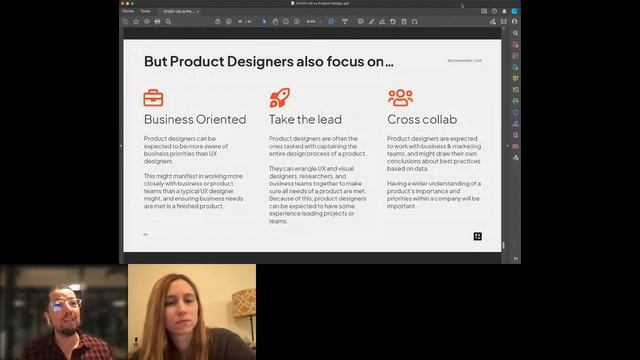
Task: Click the undo arrow icon at toolbar end
Action: point(414,21)
